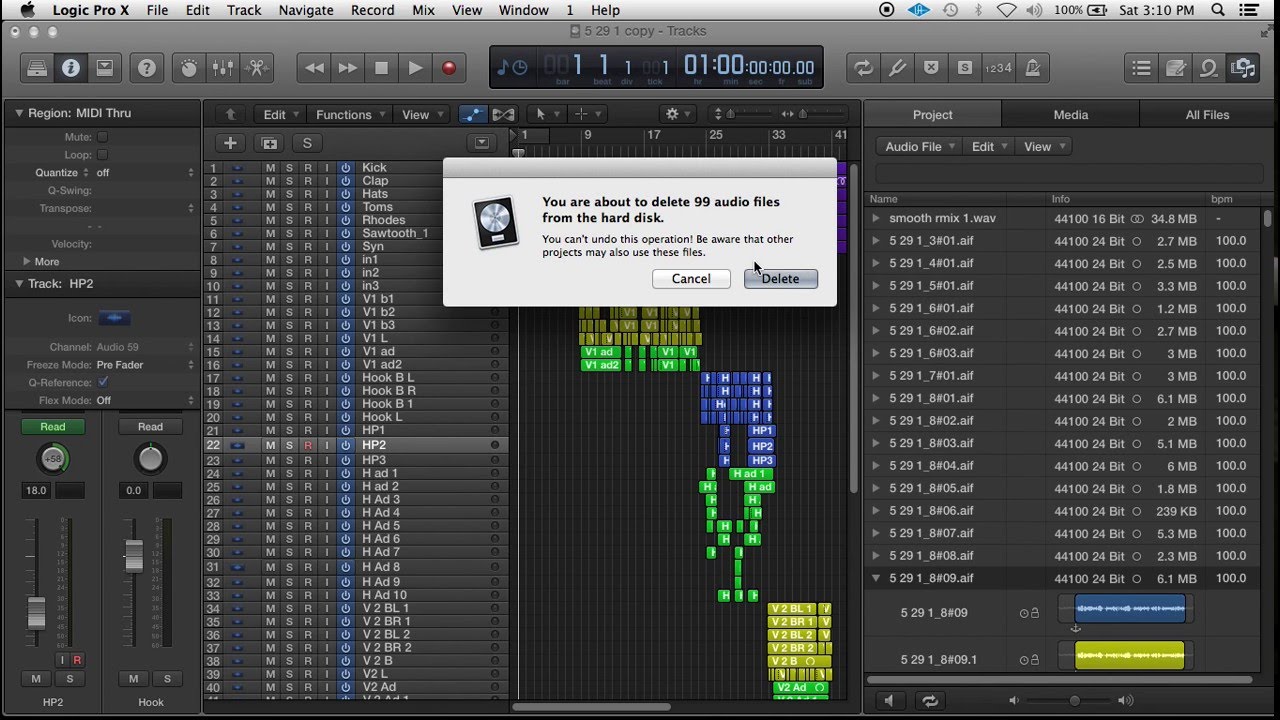Toggle the Region Mute checkbox
The image size is (1280, 720).
coord(102,137)
